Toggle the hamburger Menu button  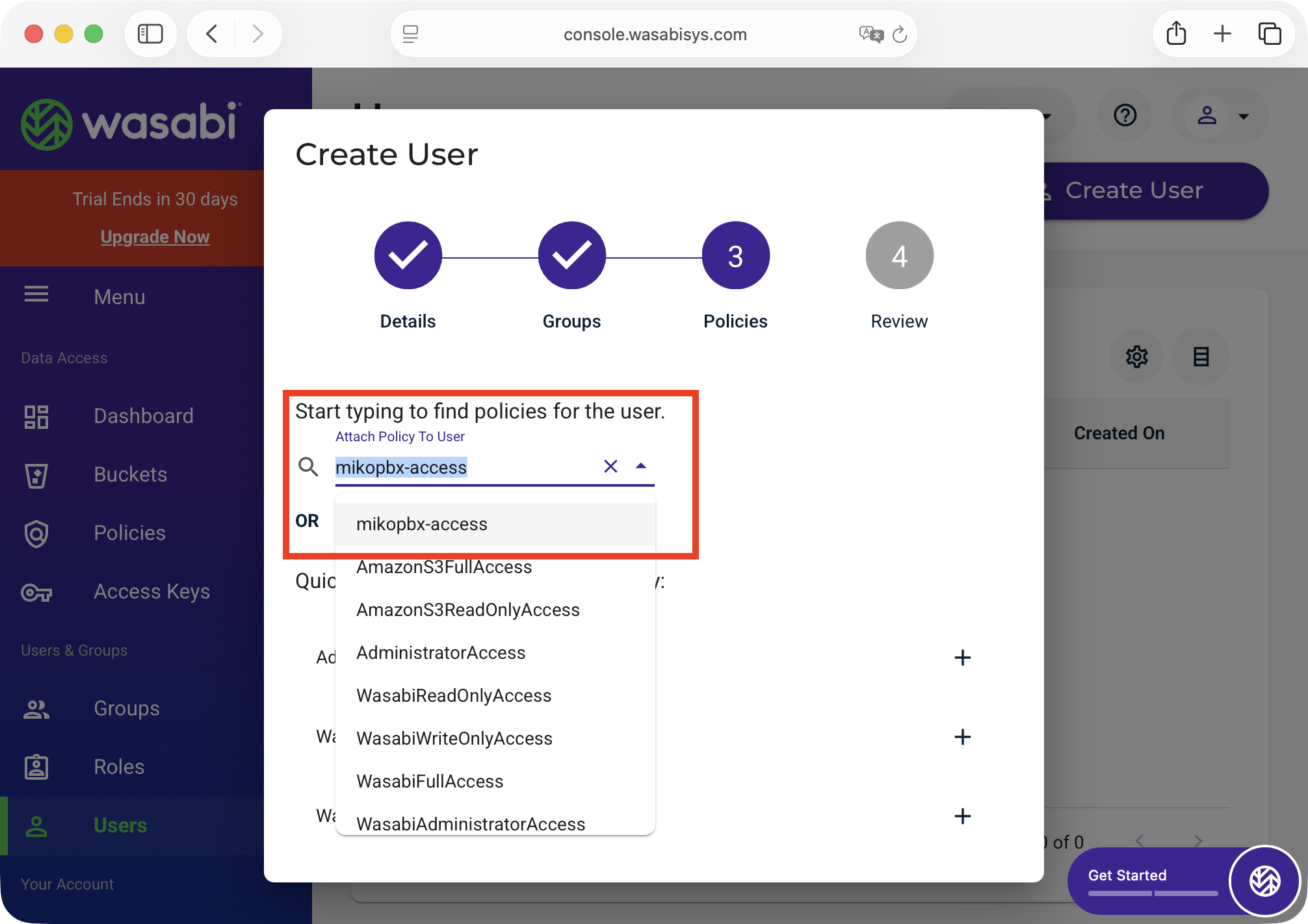[x=36, y=295]
